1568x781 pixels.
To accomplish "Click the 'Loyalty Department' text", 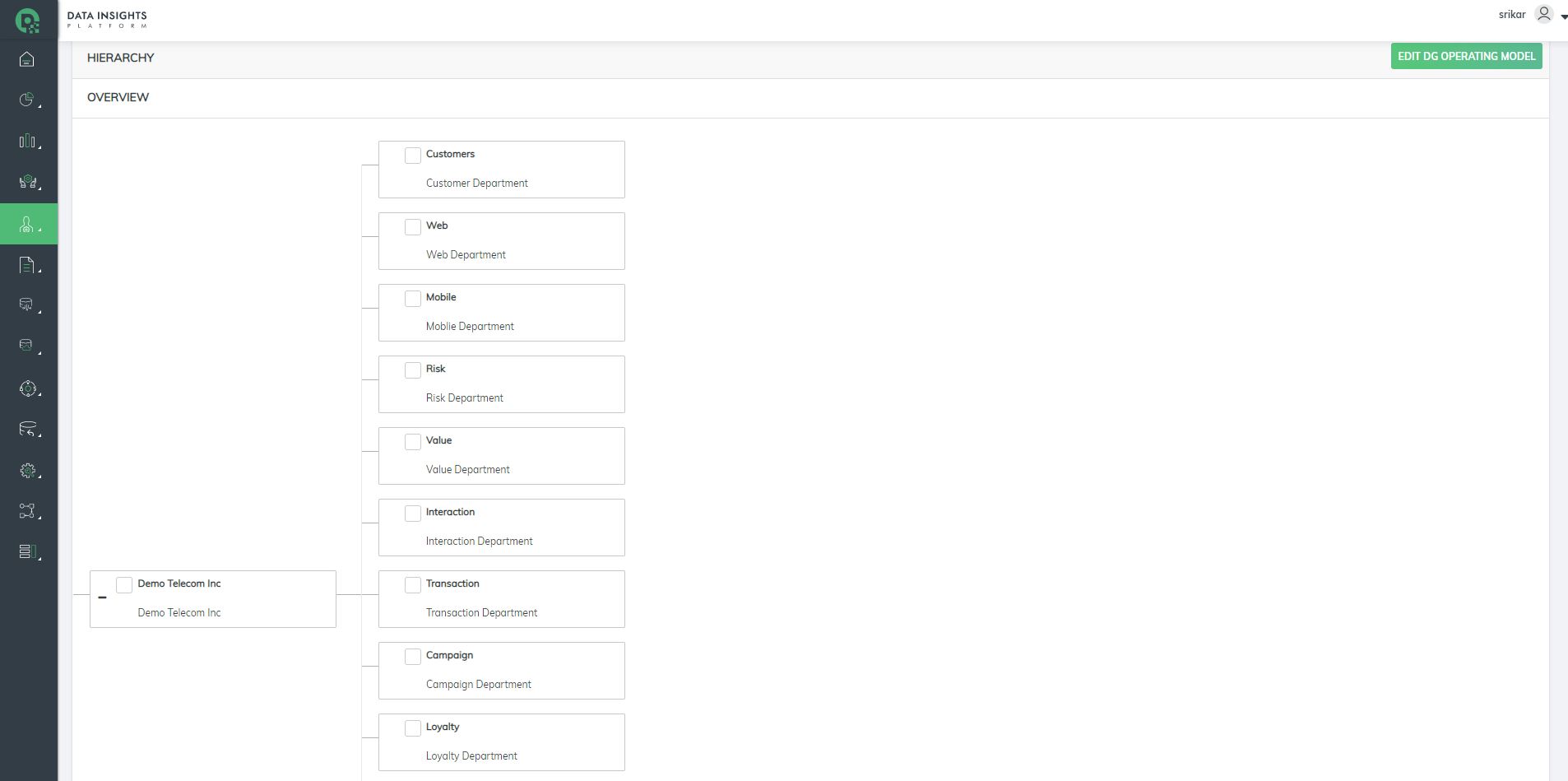I will pos(471,756).
